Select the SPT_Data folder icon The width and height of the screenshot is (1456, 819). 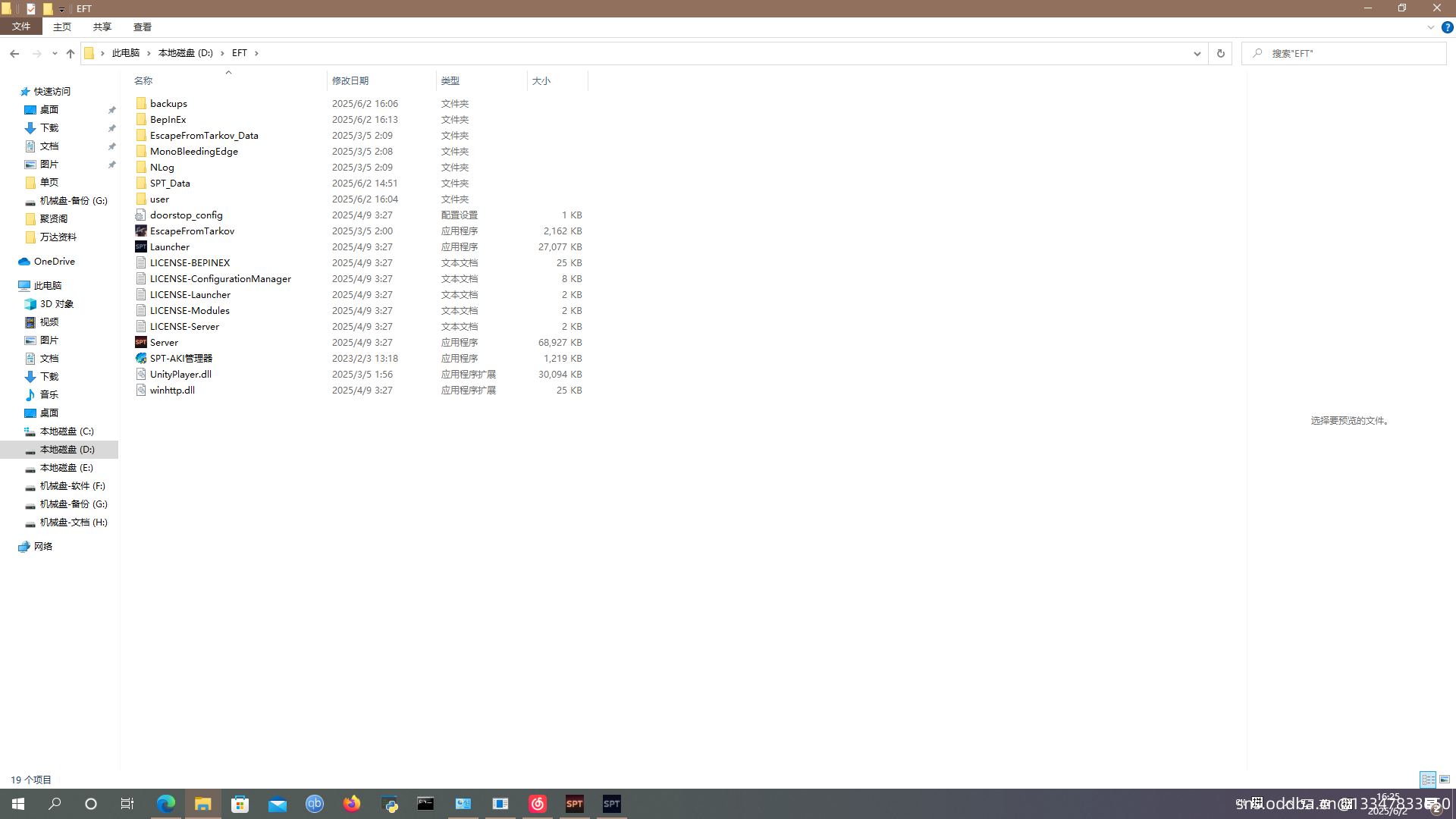click(141, 183)
